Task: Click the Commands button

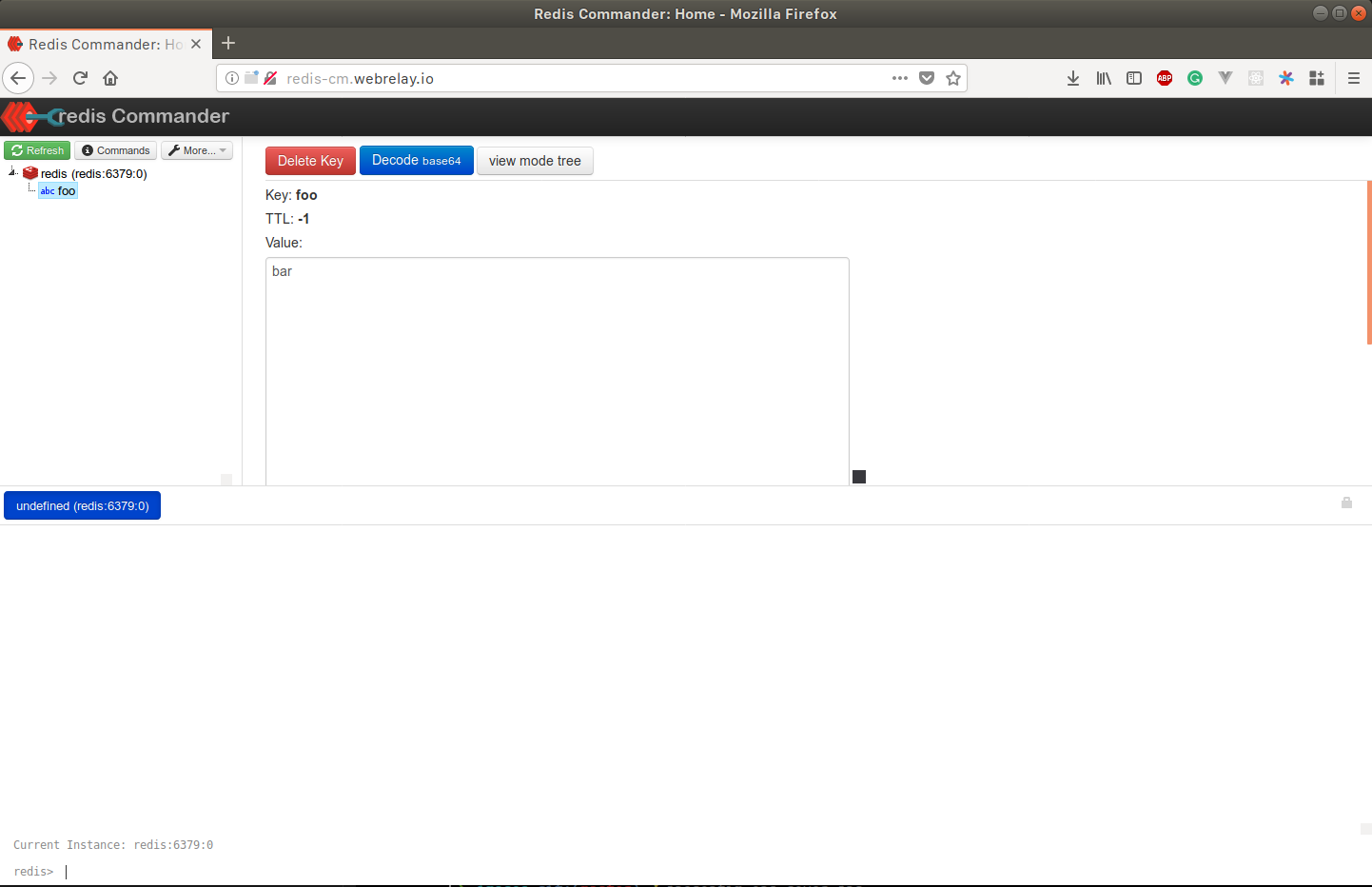Action: [115, 149]
